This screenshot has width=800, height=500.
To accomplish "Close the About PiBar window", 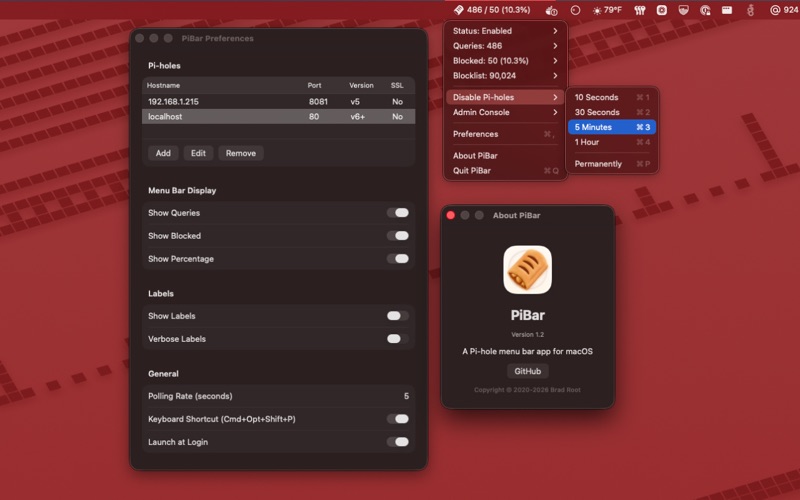I will click(x=451, y=215).
